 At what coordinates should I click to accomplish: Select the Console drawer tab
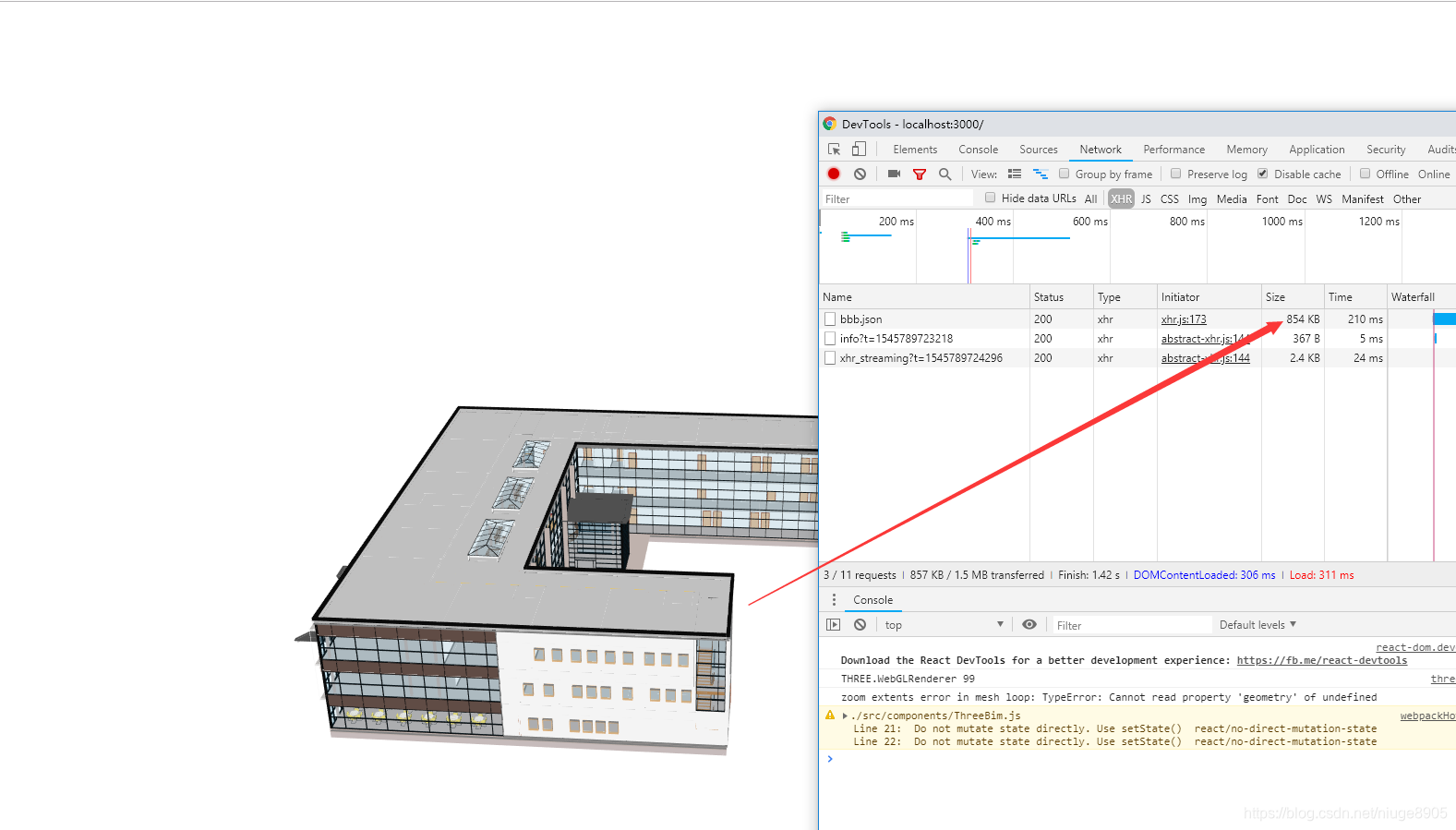[872, 600]
